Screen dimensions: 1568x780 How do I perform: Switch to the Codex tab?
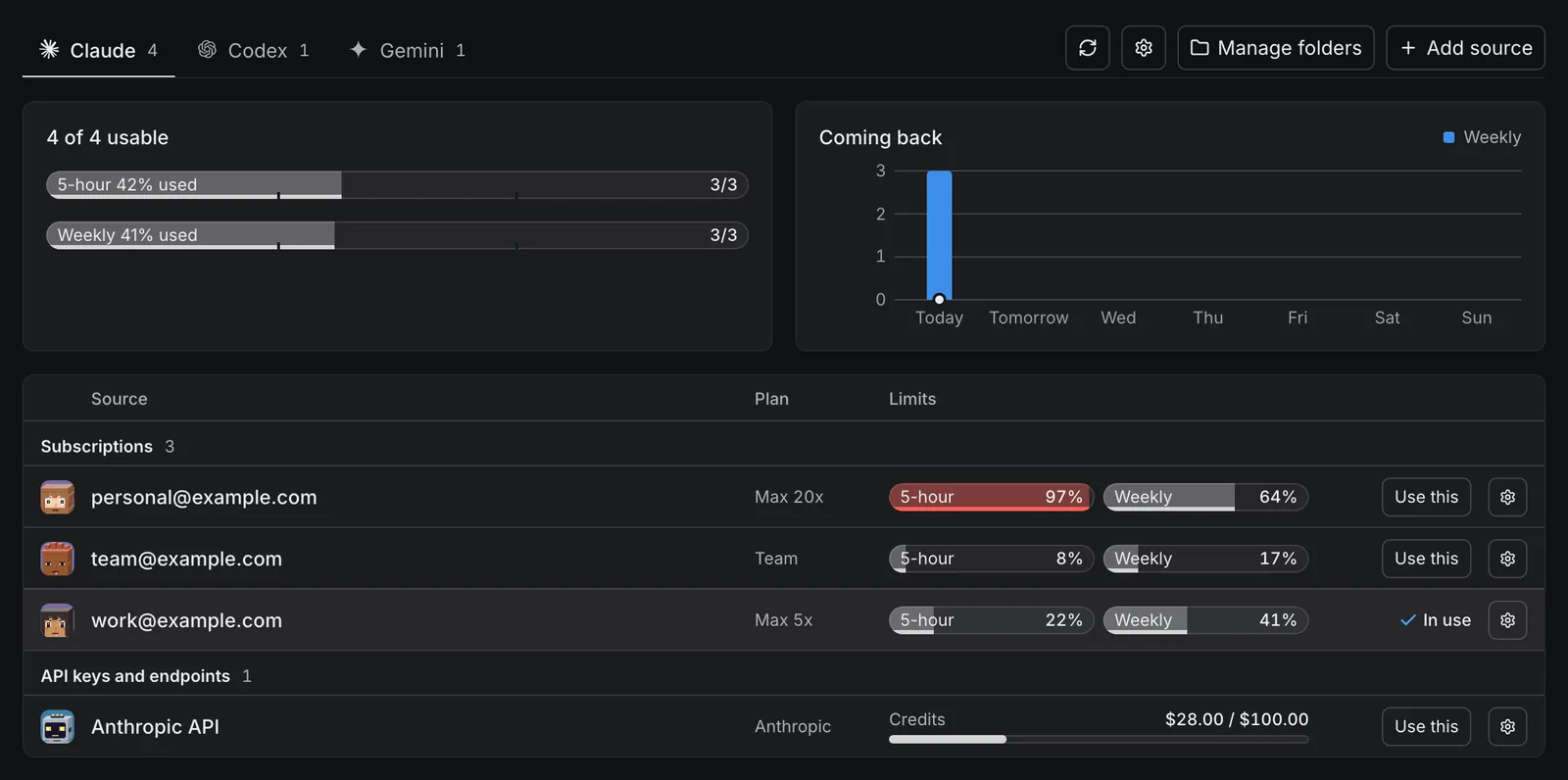pyautogui.click(x=254, y=50)
